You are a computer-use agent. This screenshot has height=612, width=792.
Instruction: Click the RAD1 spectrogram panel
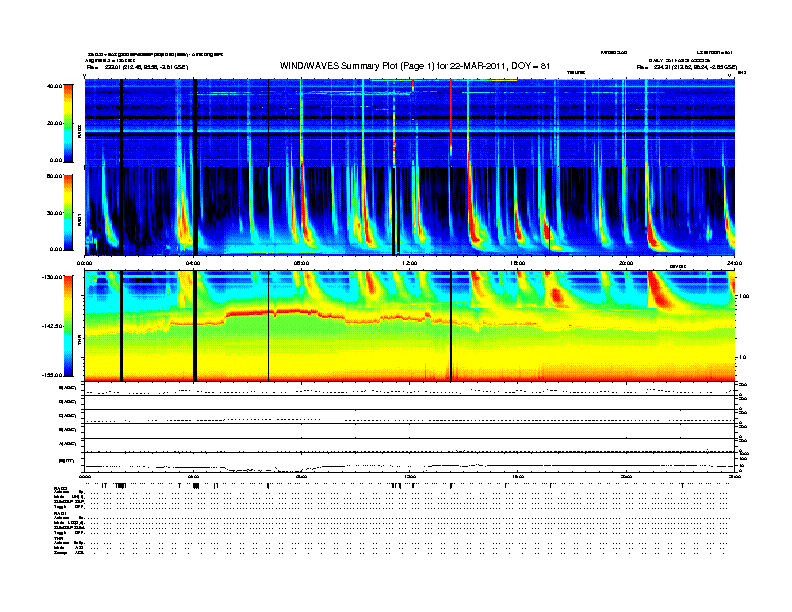pyautogui.click(x=410, y=211)
